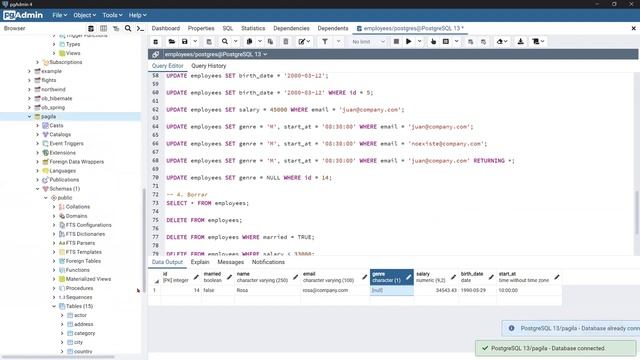Open the Help menu
Screen dimensions: 640x360
click(x=138, y=15)
